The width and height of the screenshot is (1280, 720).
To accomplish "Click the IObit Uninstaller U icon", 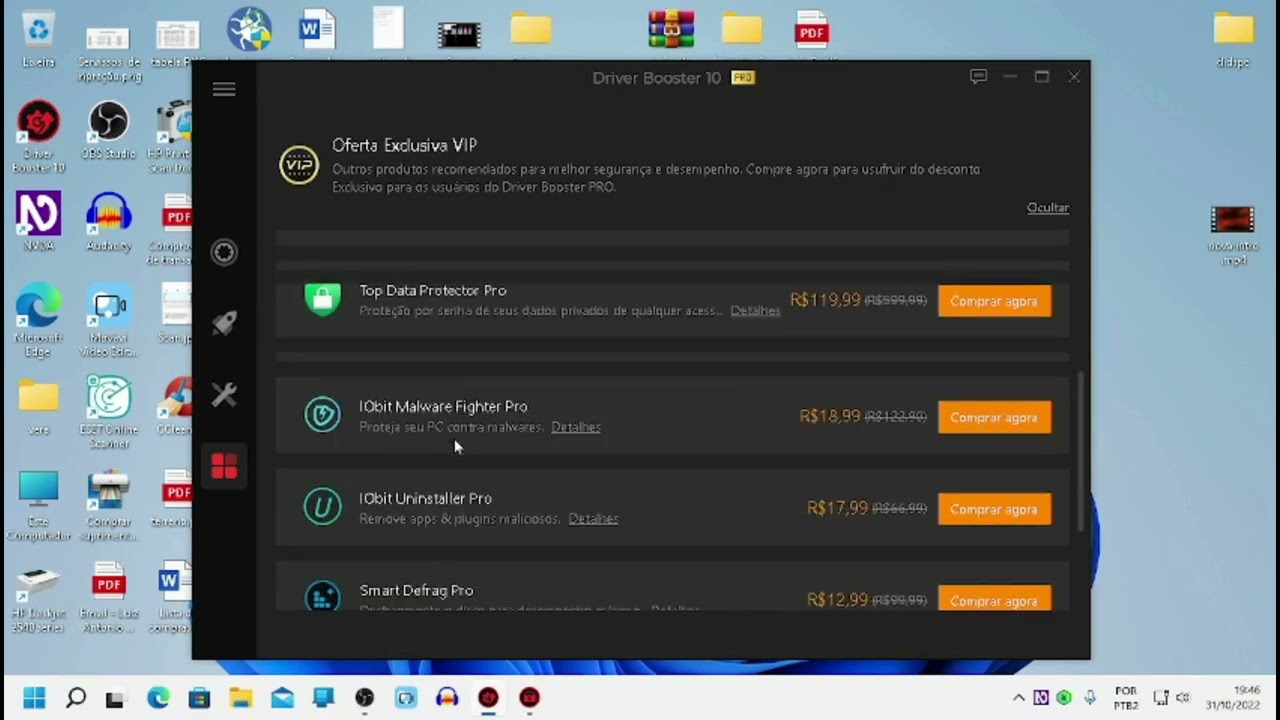I will click(322, 507).
